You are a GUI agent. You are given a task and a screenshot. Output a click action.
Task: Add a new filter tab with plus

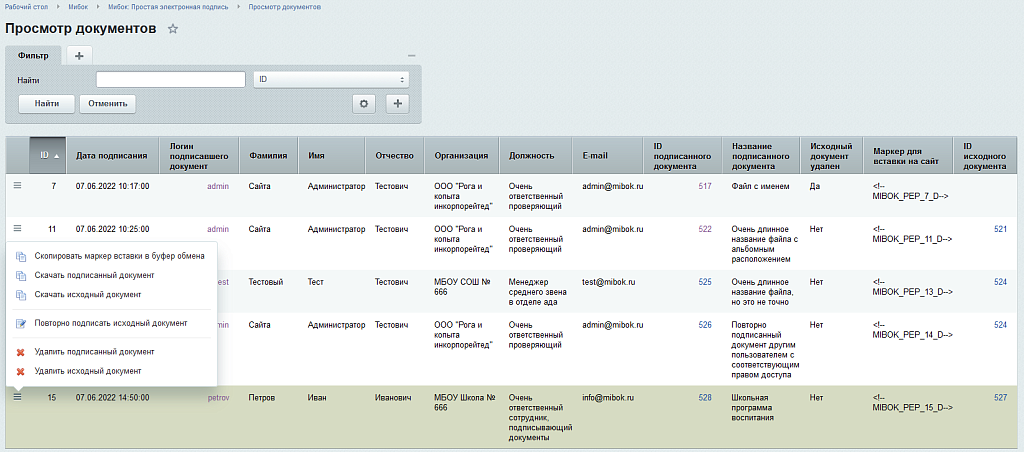point(79,55)
